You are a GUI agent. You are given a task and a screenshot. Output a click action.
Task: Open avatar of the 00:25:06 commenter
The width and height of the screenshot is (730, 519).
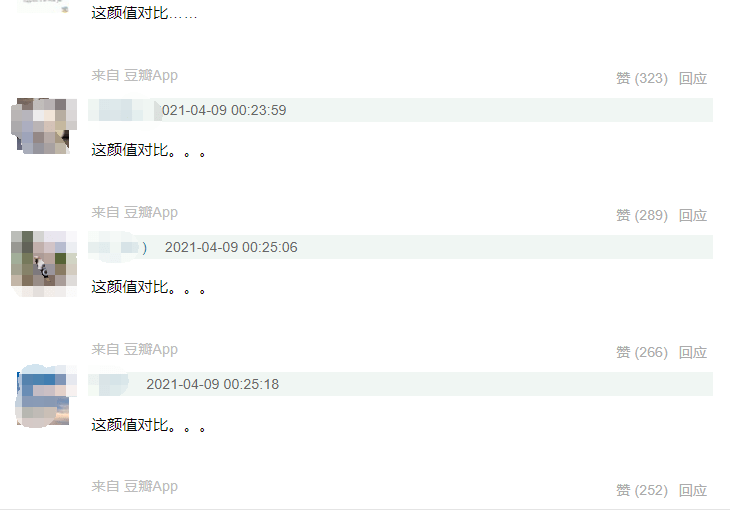click(44, 263)
